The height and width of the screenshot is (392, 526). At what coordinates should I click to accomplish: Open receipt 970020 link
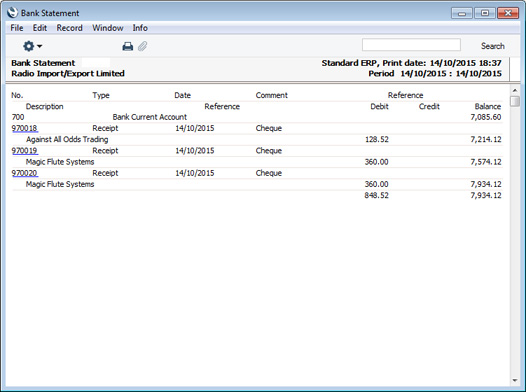(24, 173)
